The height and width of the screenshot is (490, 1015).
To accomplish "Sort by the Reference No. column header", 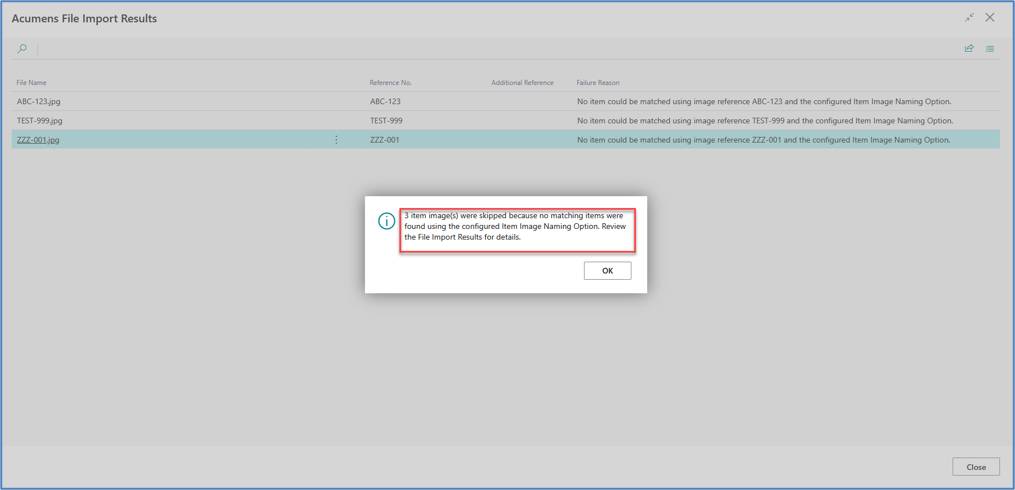I will 390,83.
